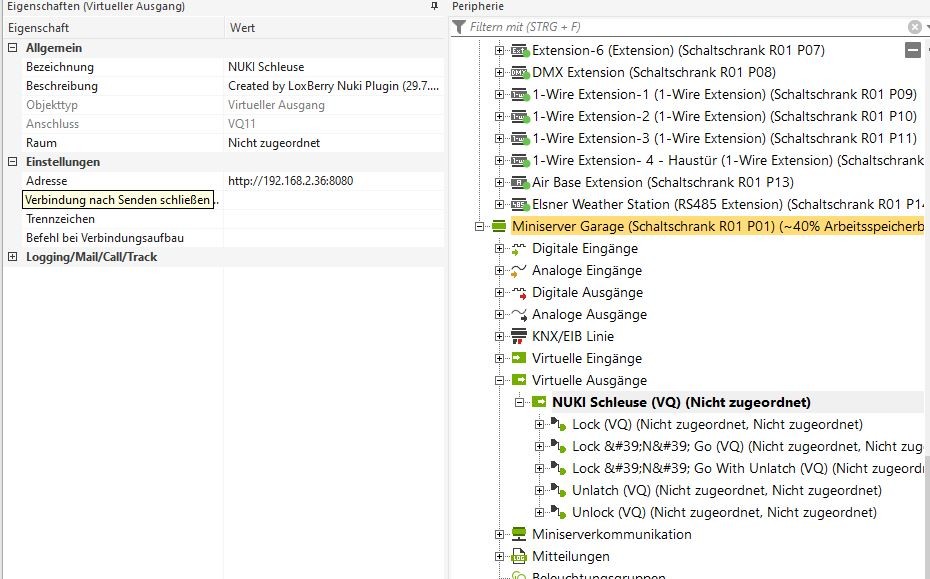Click the KNX/EIB Linie icon
930x579 pixels.
click(519, 336)
